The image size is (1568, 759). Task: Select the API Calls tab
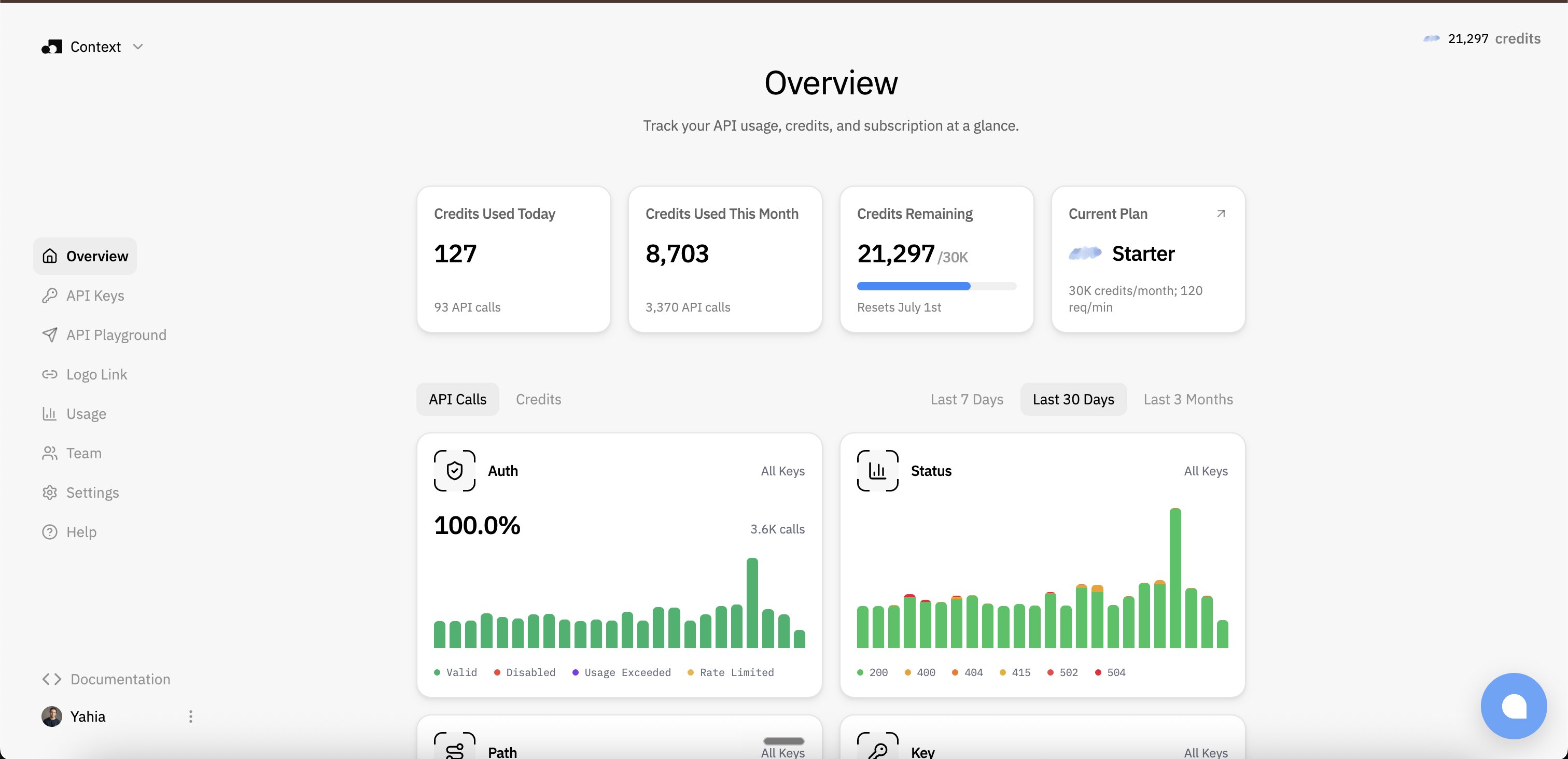click(x=458, y=399)
